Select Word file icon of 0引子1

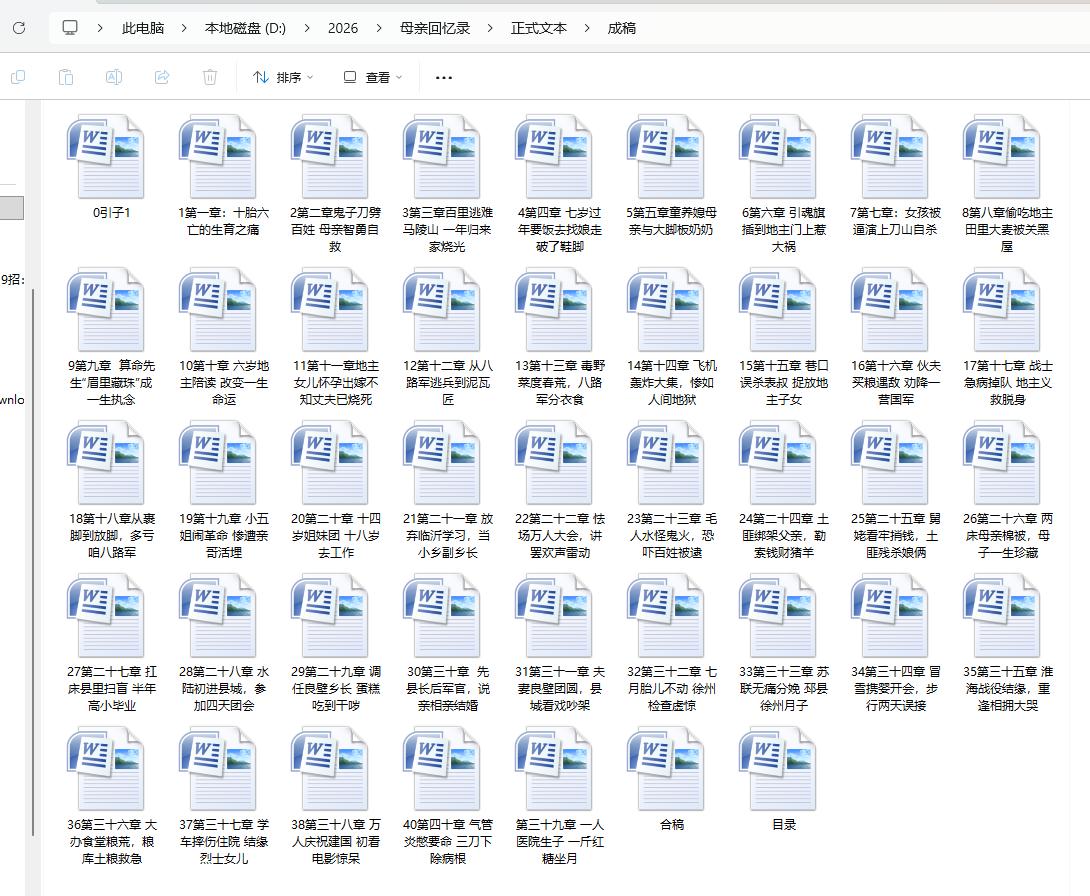[105, 157]
